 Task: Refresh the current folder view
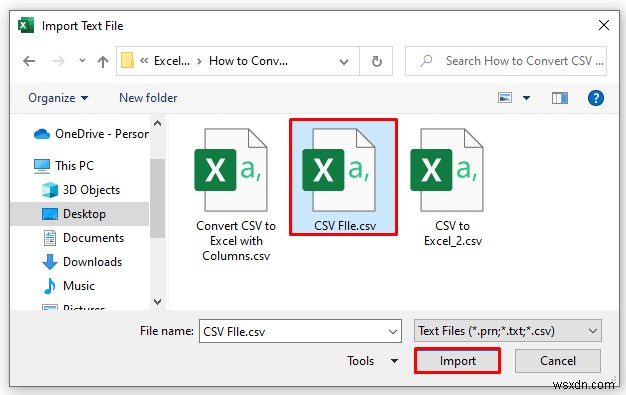(x=376, y=61)
